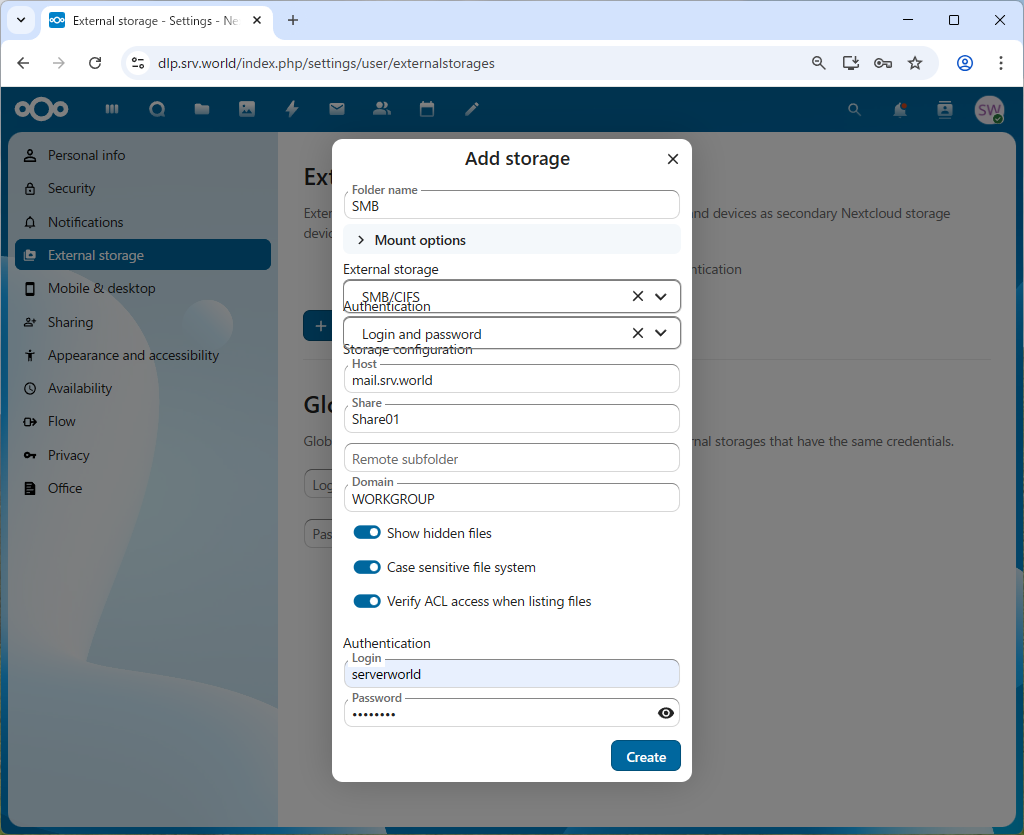1024x835 pixels.
Task: Click the Nextcloud unified search icon
Action: (x=854, y=110)
